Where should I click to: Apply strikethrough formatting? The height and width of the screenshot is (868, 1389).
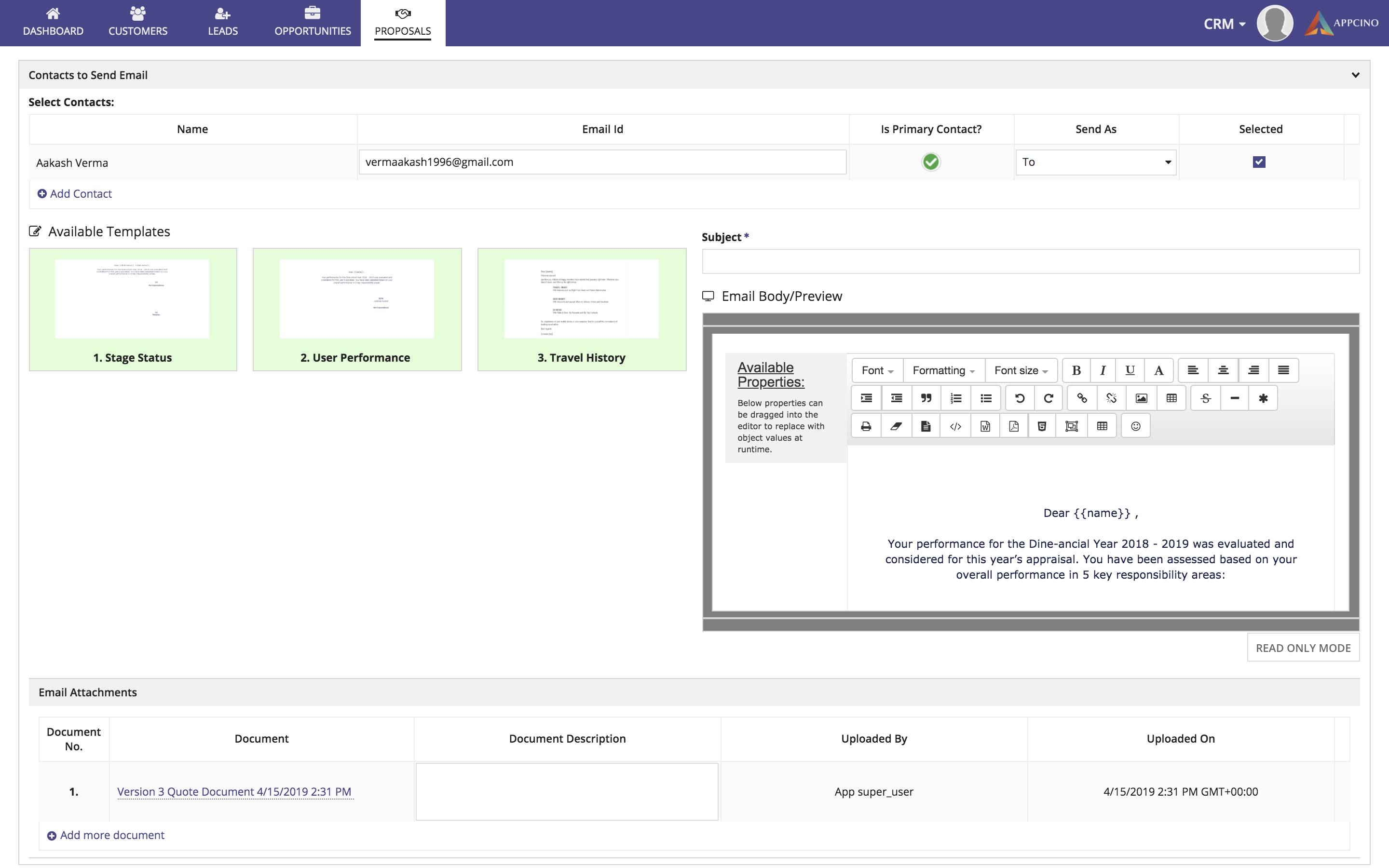click(x=1205, y=398)
